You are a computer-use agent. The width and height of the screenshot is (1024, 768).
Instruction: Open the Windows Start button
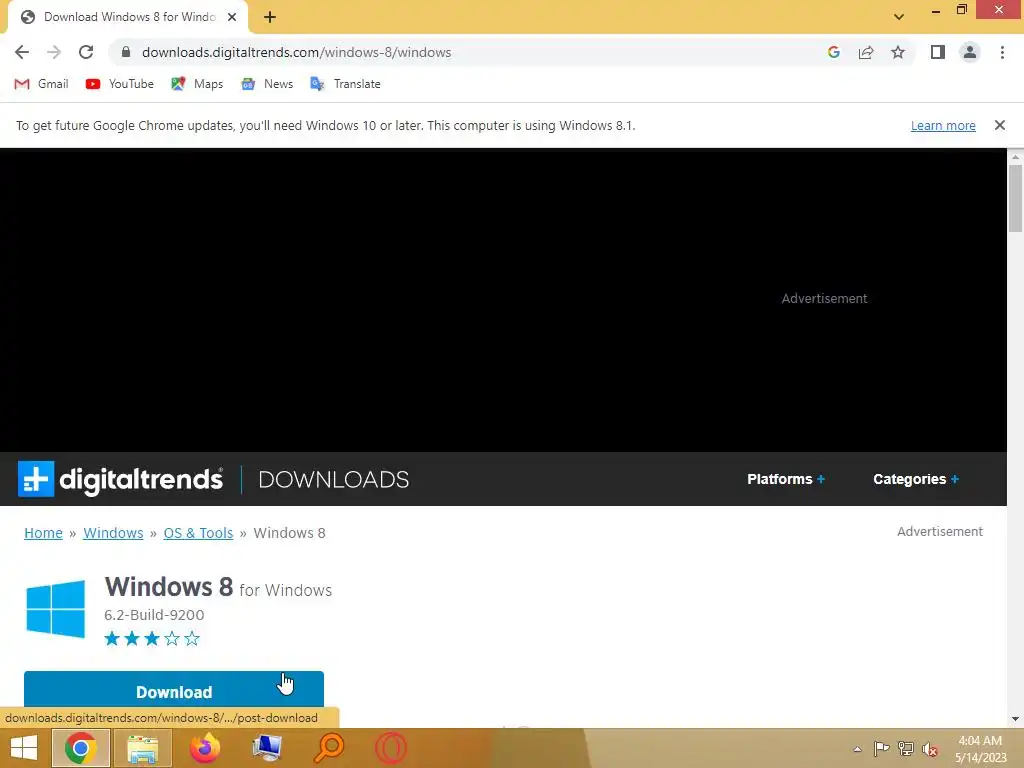click(24, 748)
